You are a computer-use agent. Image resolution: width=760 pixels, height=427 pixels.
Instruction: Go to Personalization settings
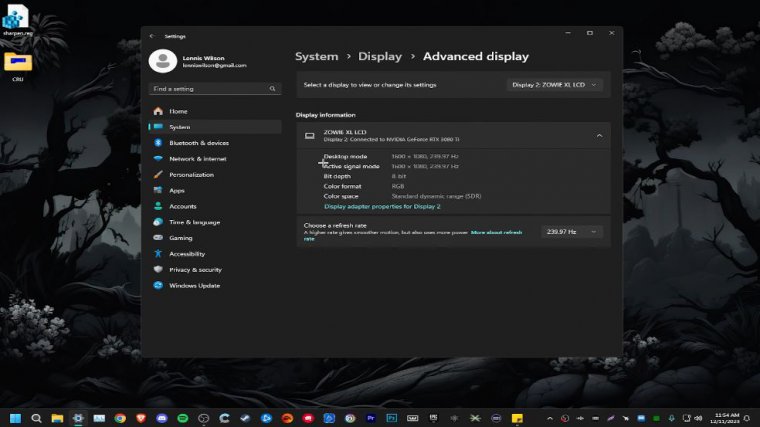191,174
